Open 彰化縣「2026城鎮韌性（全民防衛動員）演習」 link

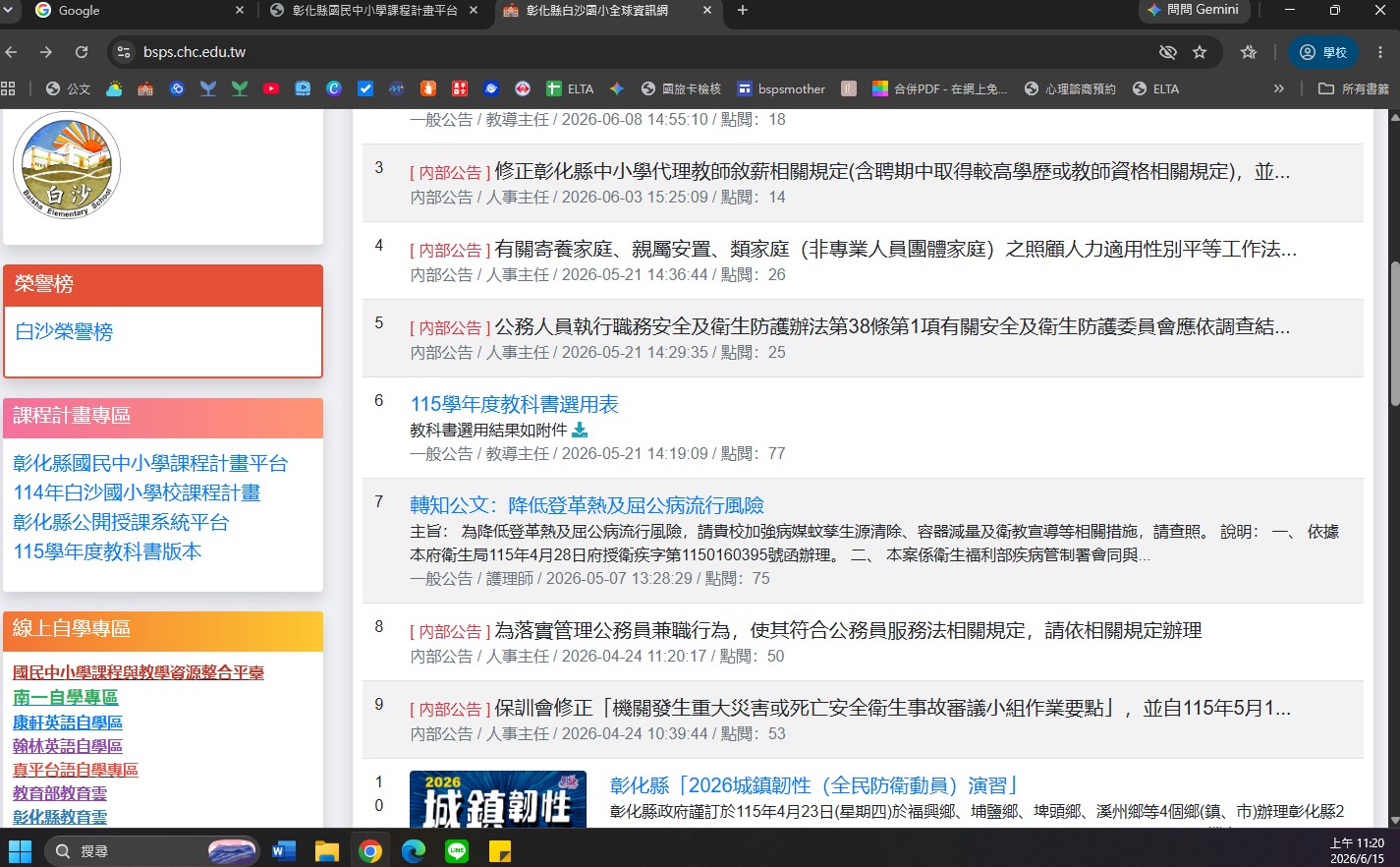(815, 785)
